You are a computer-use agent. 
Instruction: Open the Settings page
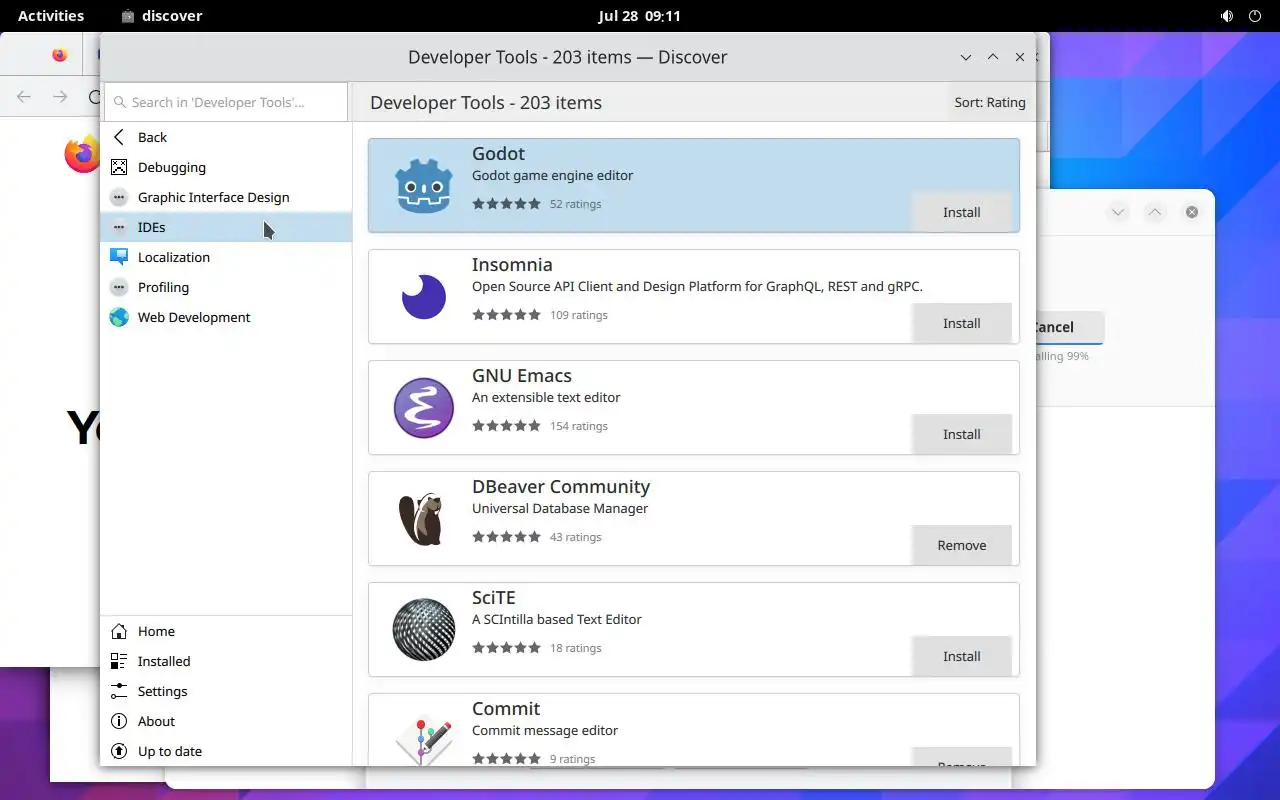(x=226, y=691)
